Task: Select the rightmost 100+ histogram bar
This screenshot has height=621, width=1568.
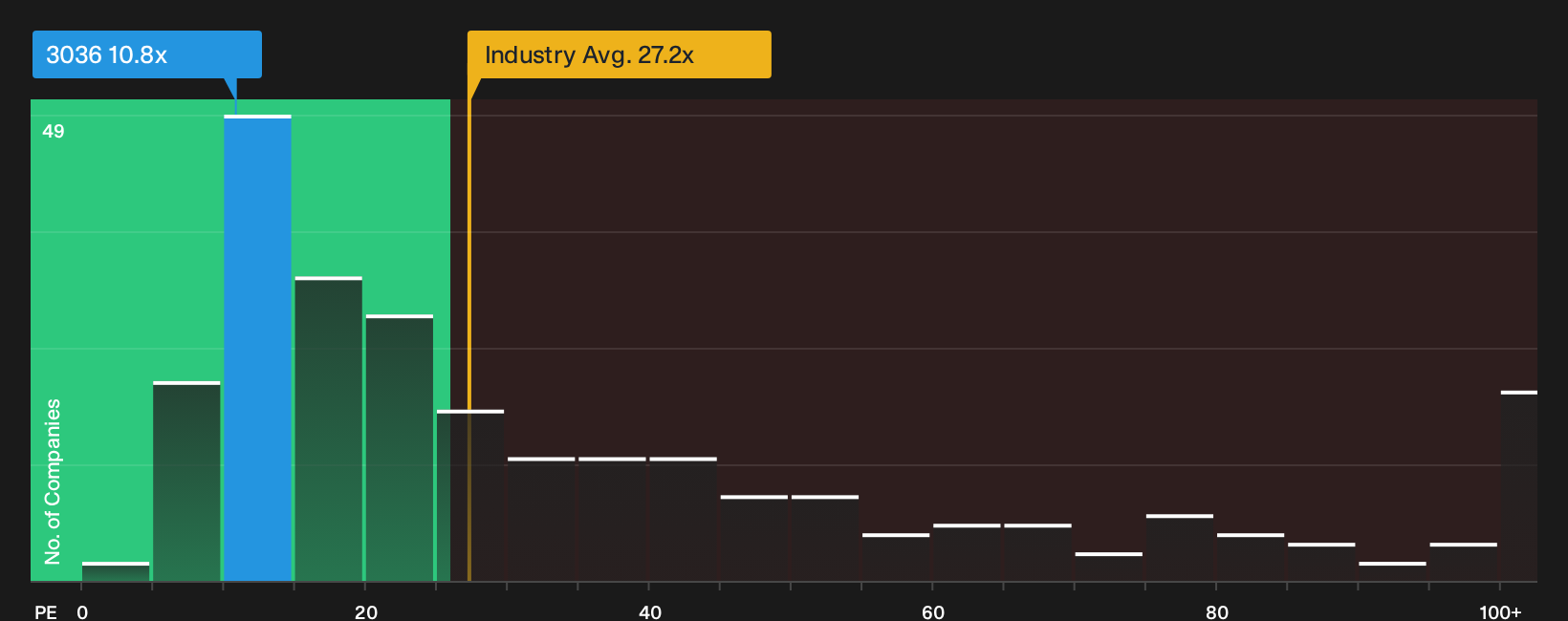Action: tap(1519, 486)
